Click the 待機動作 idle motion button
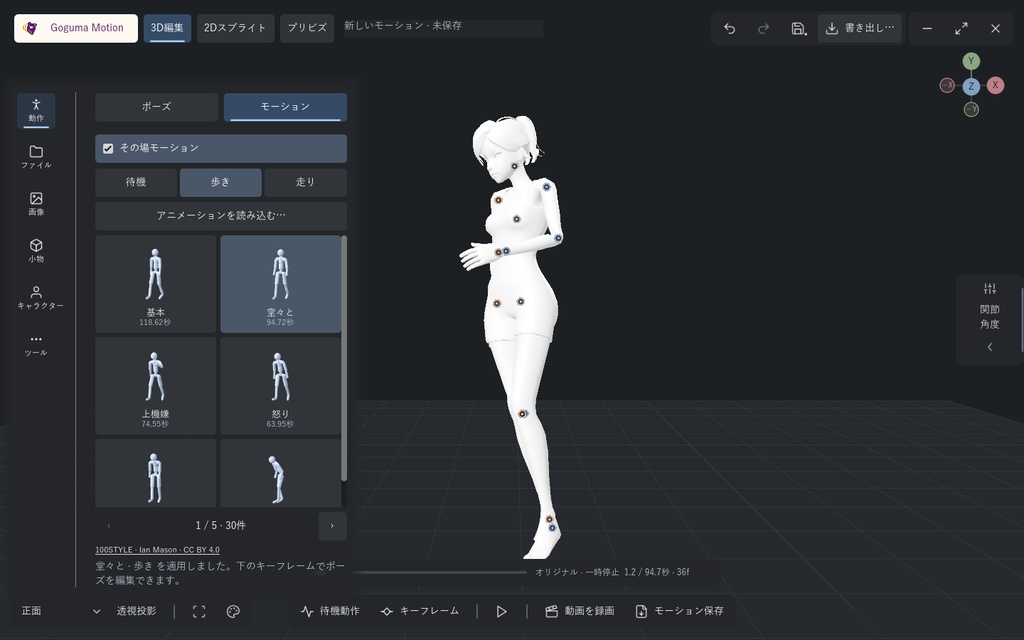1024x640 pixels. coord(330,611)
